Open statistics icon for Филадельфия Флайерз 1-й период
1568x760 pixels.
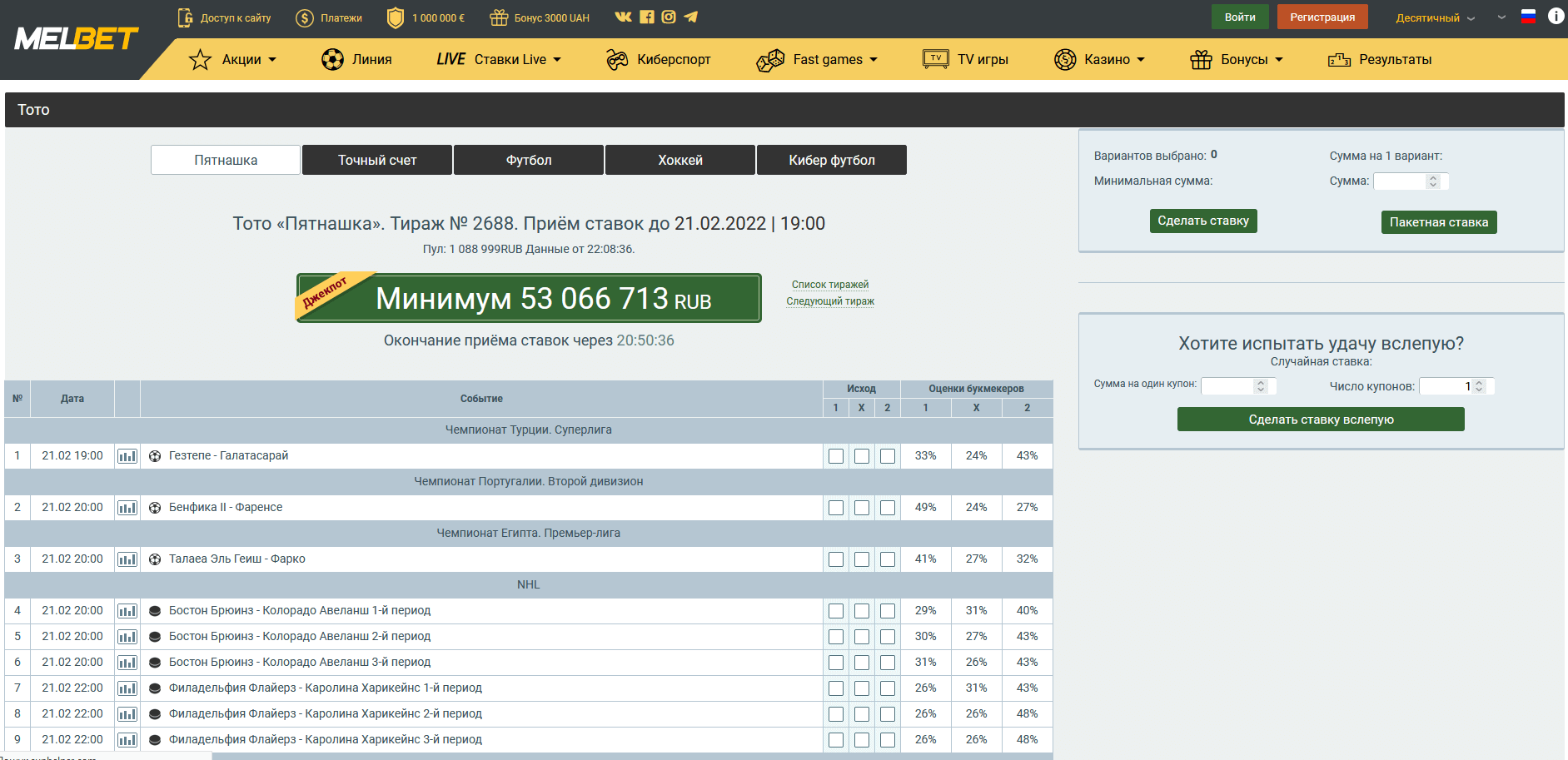click(x=127, y=688)
